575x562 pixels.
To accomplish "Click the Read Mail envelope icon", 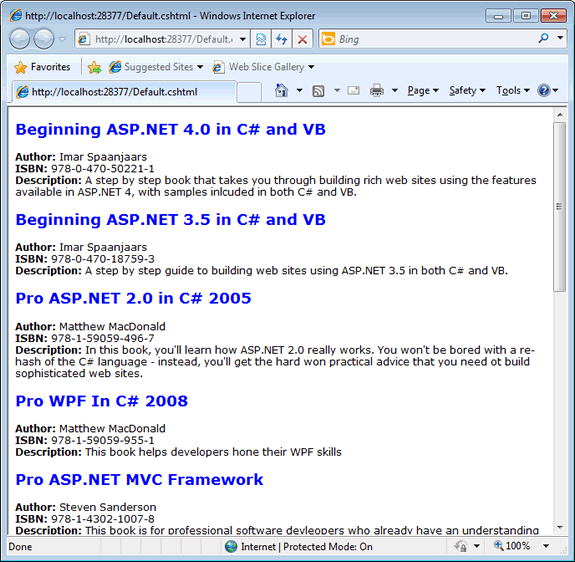I will [353, 90].
